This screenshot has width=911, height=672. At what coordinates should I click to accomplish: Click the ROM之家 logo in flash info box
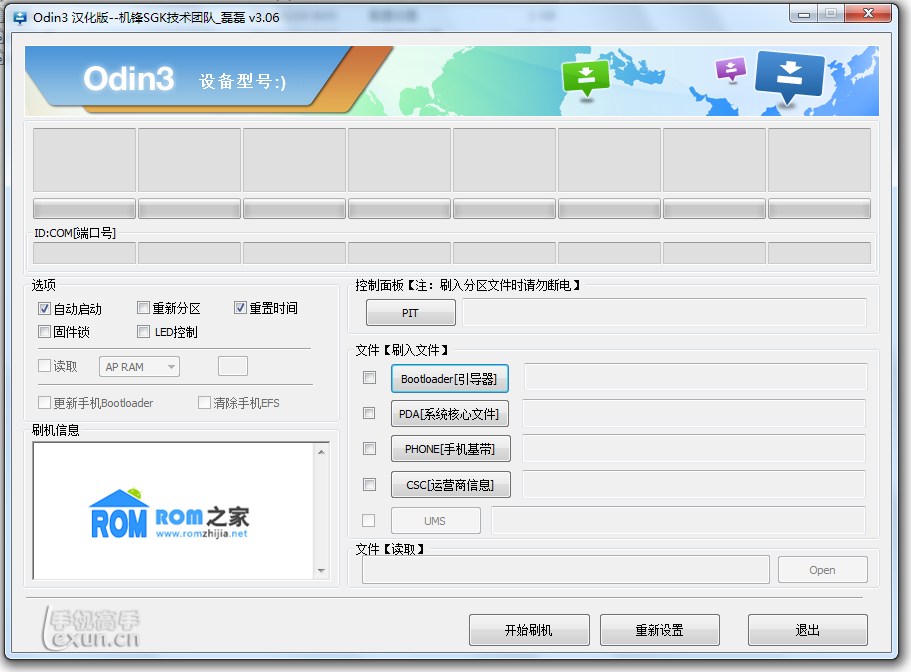(169, 513)
